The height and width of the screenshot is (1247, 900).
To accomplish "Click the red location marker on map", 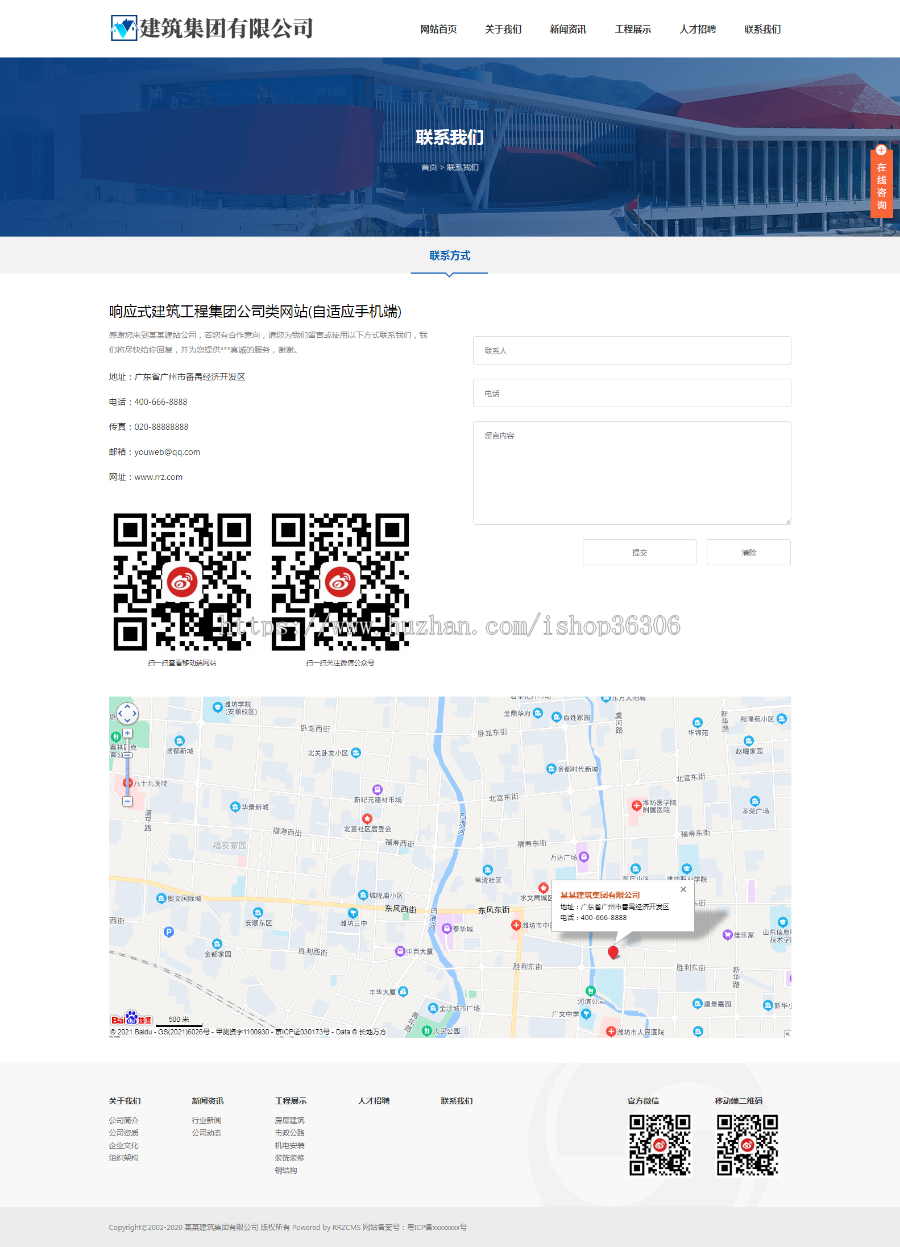I will (x=613, y=952).
